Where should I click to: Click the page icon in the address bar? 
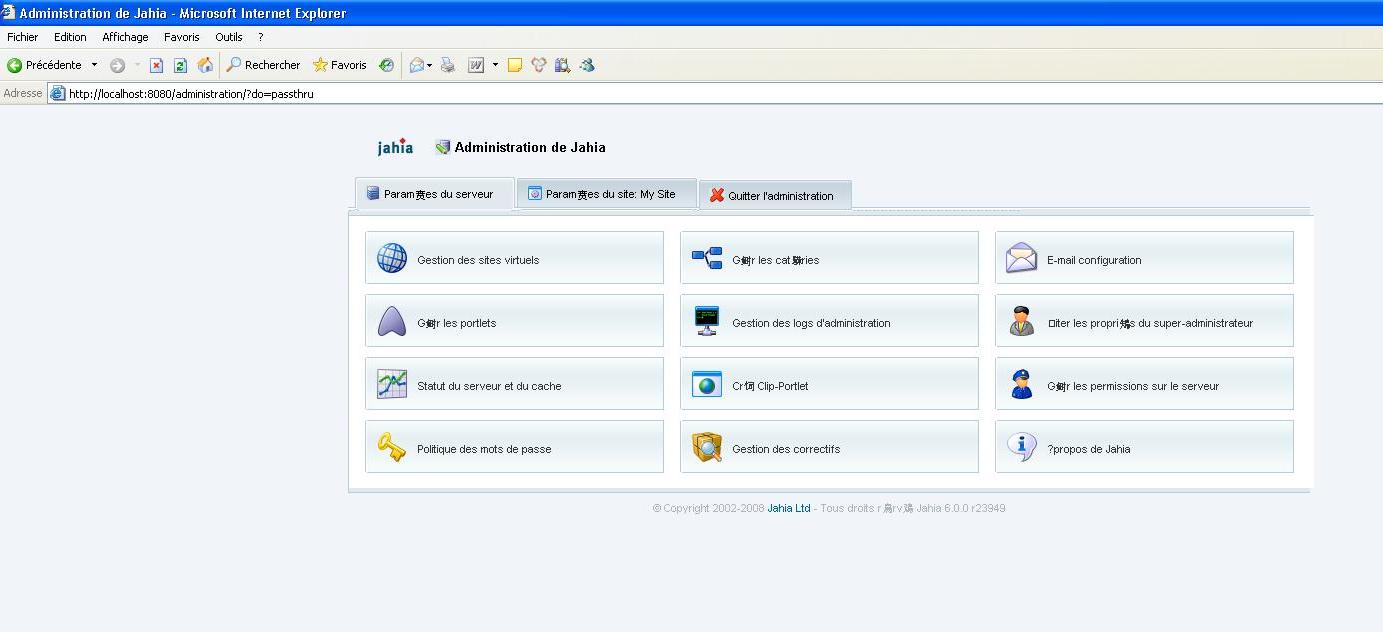pos(58,94)
